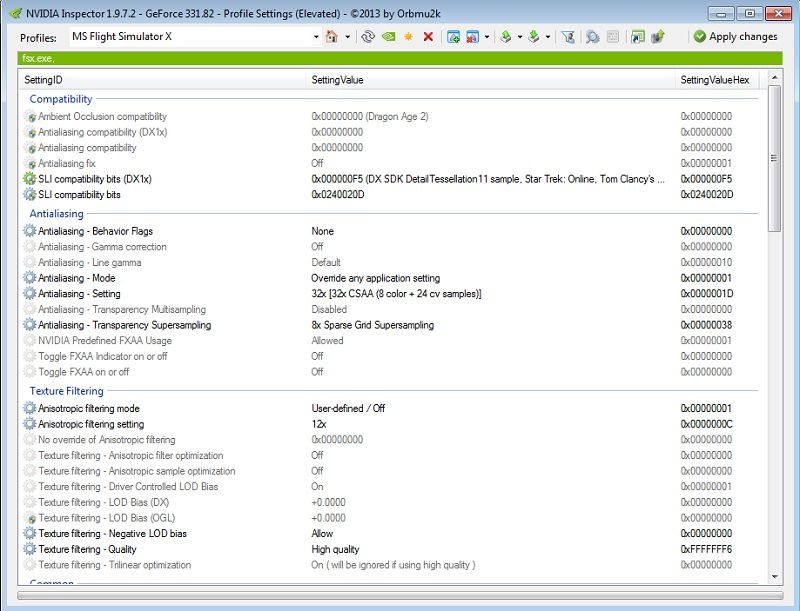Image resolution: width=800 pixels, height=611 pixels.
Task: Click gear icon beside Antialiasing - Setting
Action: click(x=30, y=294)
